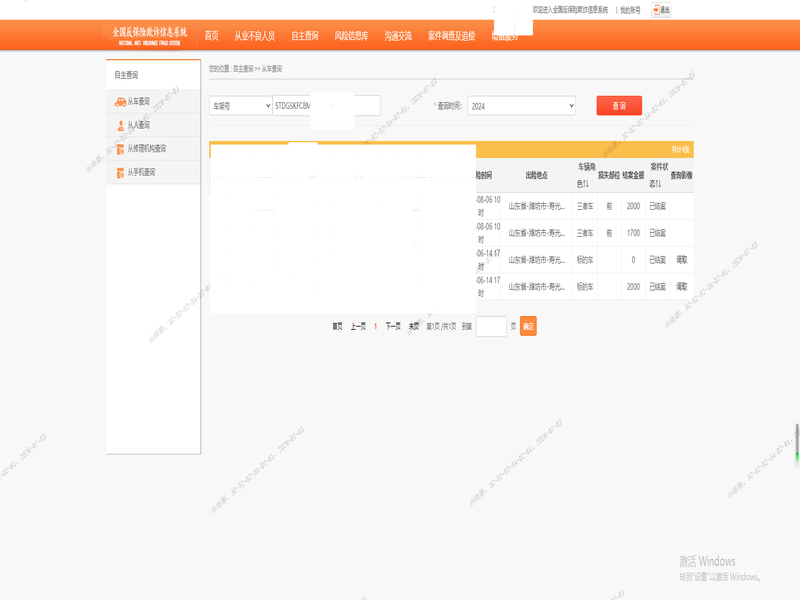The height and width of the screenshot is (600, 800).
Task: Sort by the 车辆角色 column arrows
Action: coord(585,184)
